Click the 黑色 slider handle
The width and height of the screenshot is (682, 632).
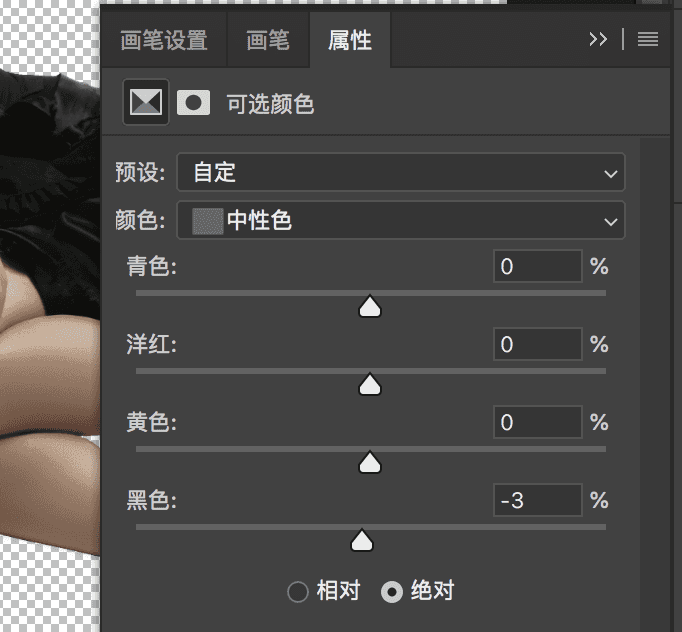tap(362, 540)
